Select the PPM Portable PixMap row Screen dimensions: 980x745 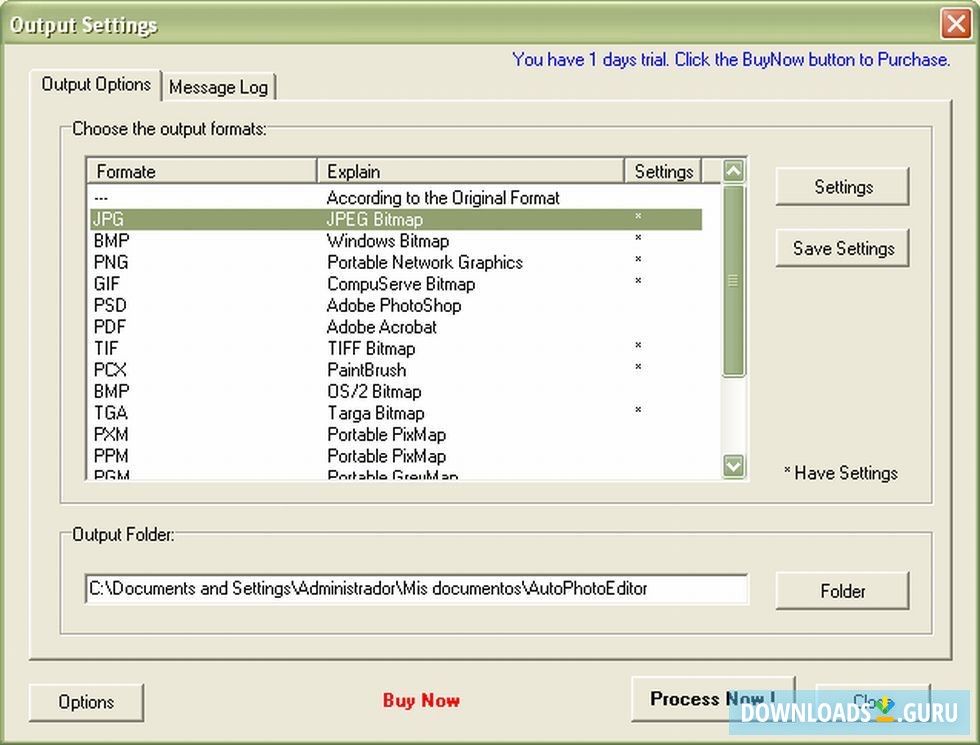(396, 456)
